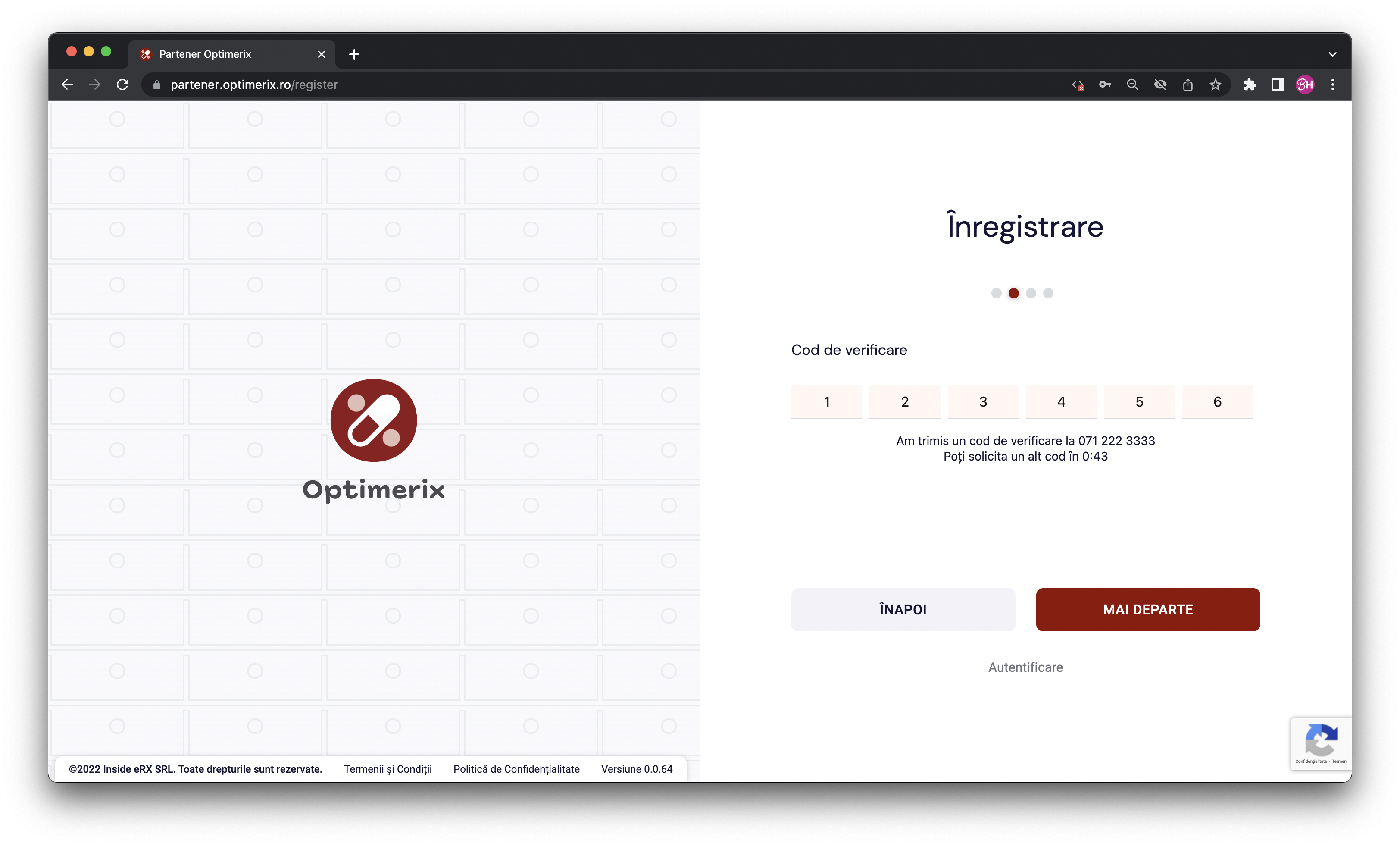Open Termenii și Condiții link
The width and height of the screenshot is (1400, 846).
pyautogui.click(x=388, y=769)
